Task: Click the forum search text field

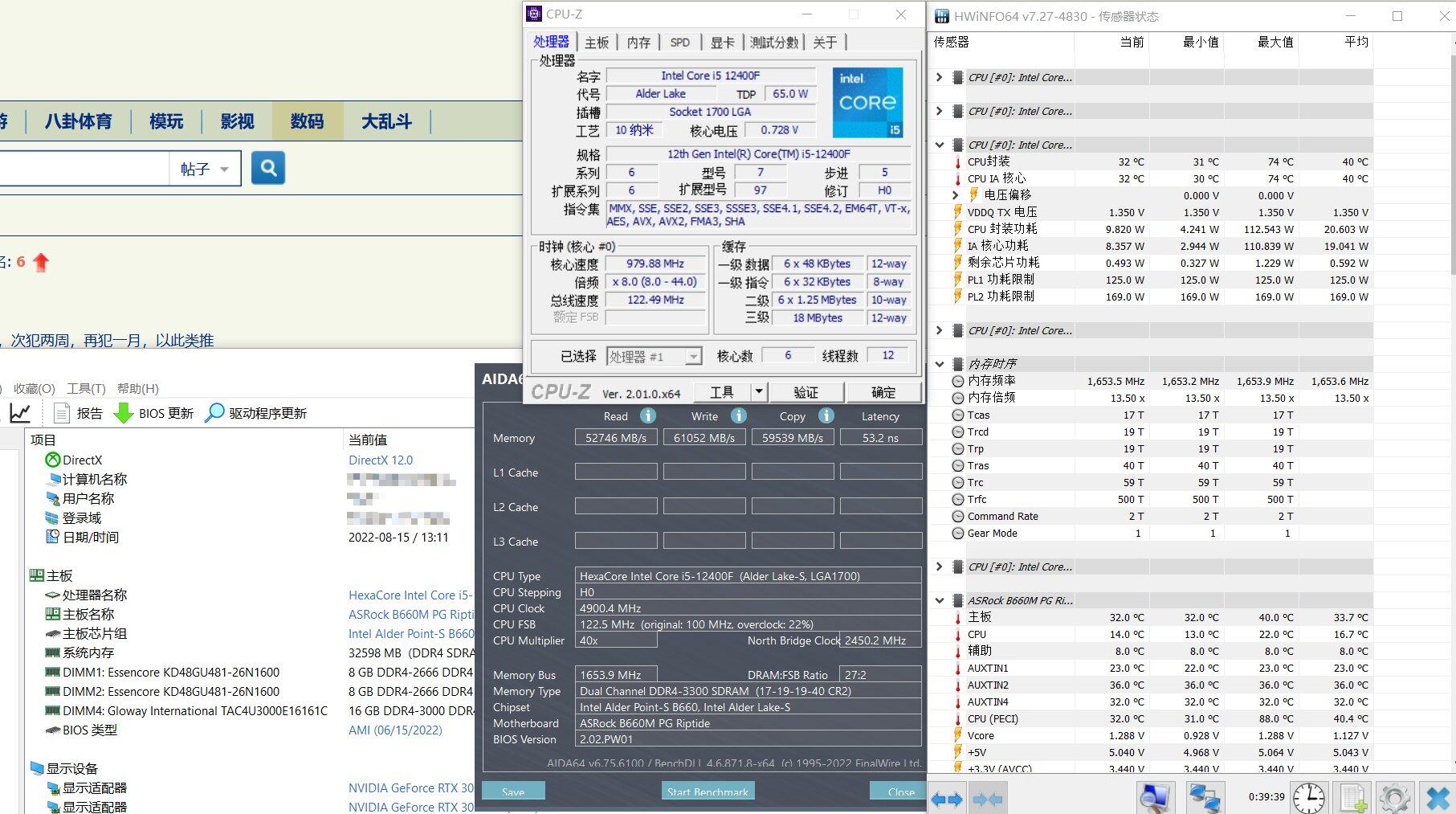Action: (x=83, y=169)
